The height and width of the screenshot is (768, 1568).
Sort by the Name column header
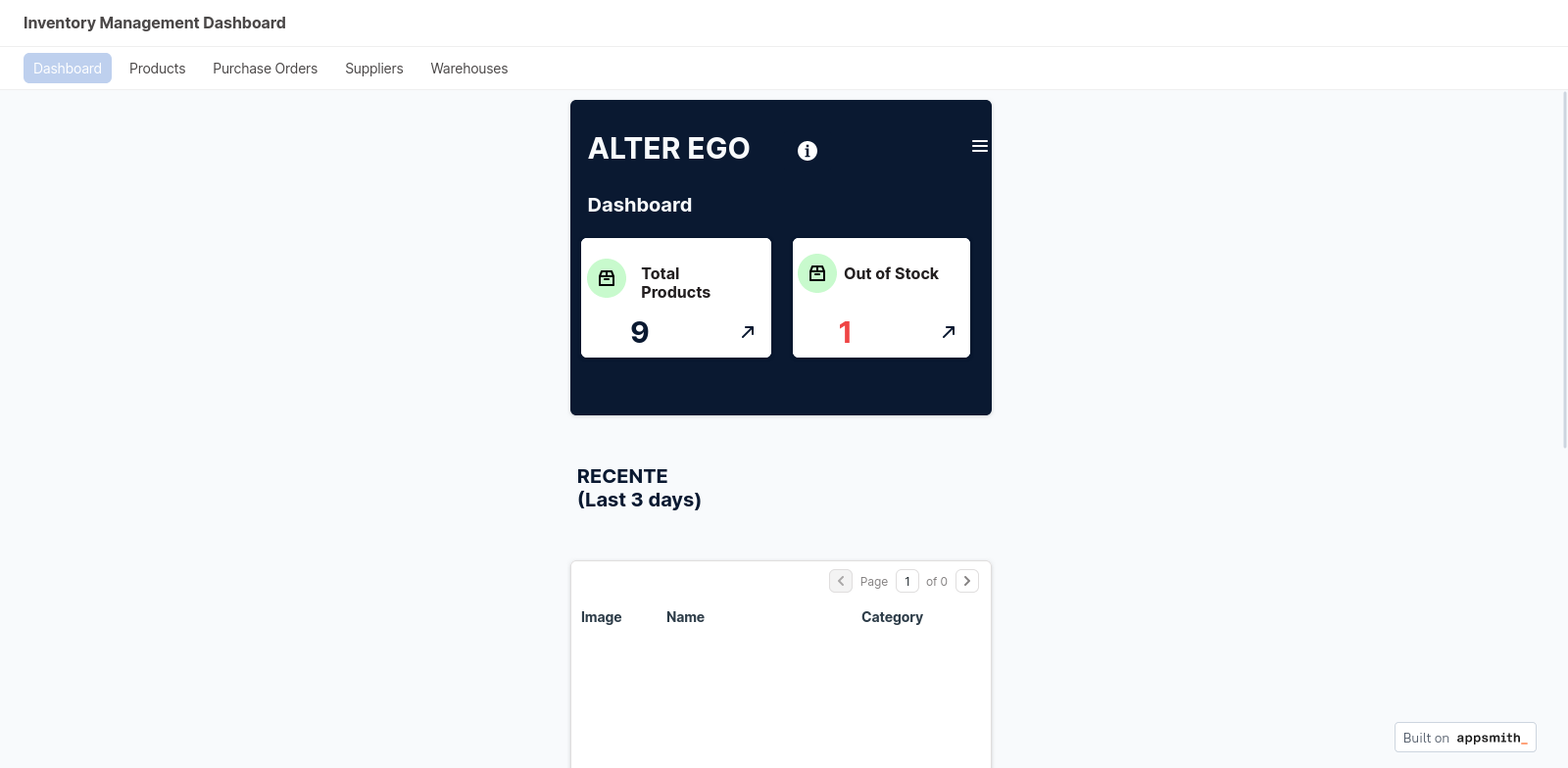[685, 617]
